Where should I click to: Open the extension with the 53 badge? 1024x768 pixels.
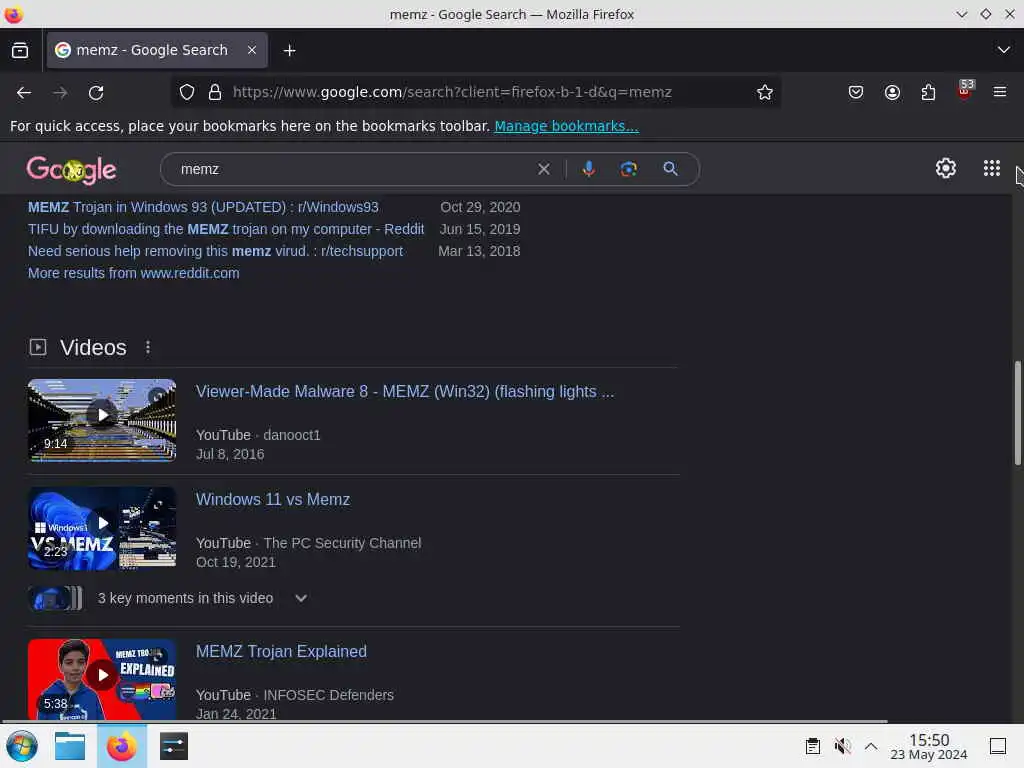965,90
